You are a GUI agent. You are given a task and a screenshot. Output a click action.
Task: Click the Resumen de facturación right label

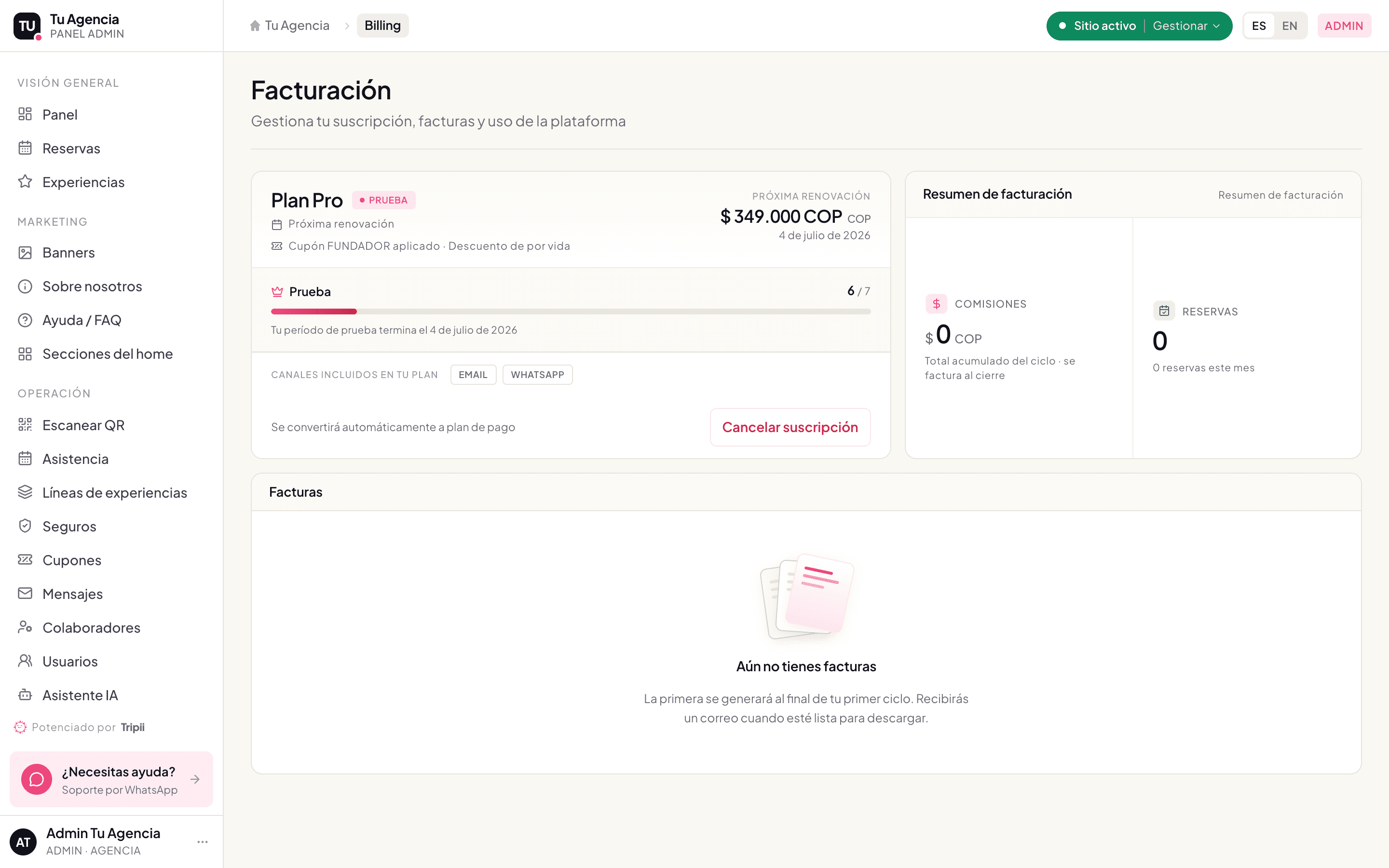(1280, 195)
